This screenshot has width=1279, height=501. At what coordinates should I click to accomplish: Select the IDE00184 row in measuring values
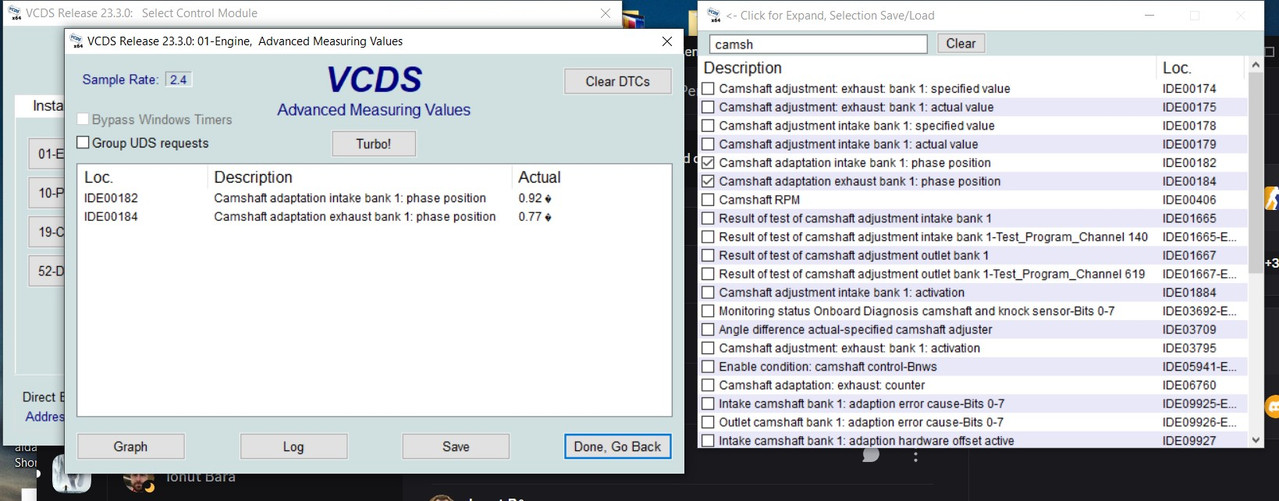coord(374,216)
